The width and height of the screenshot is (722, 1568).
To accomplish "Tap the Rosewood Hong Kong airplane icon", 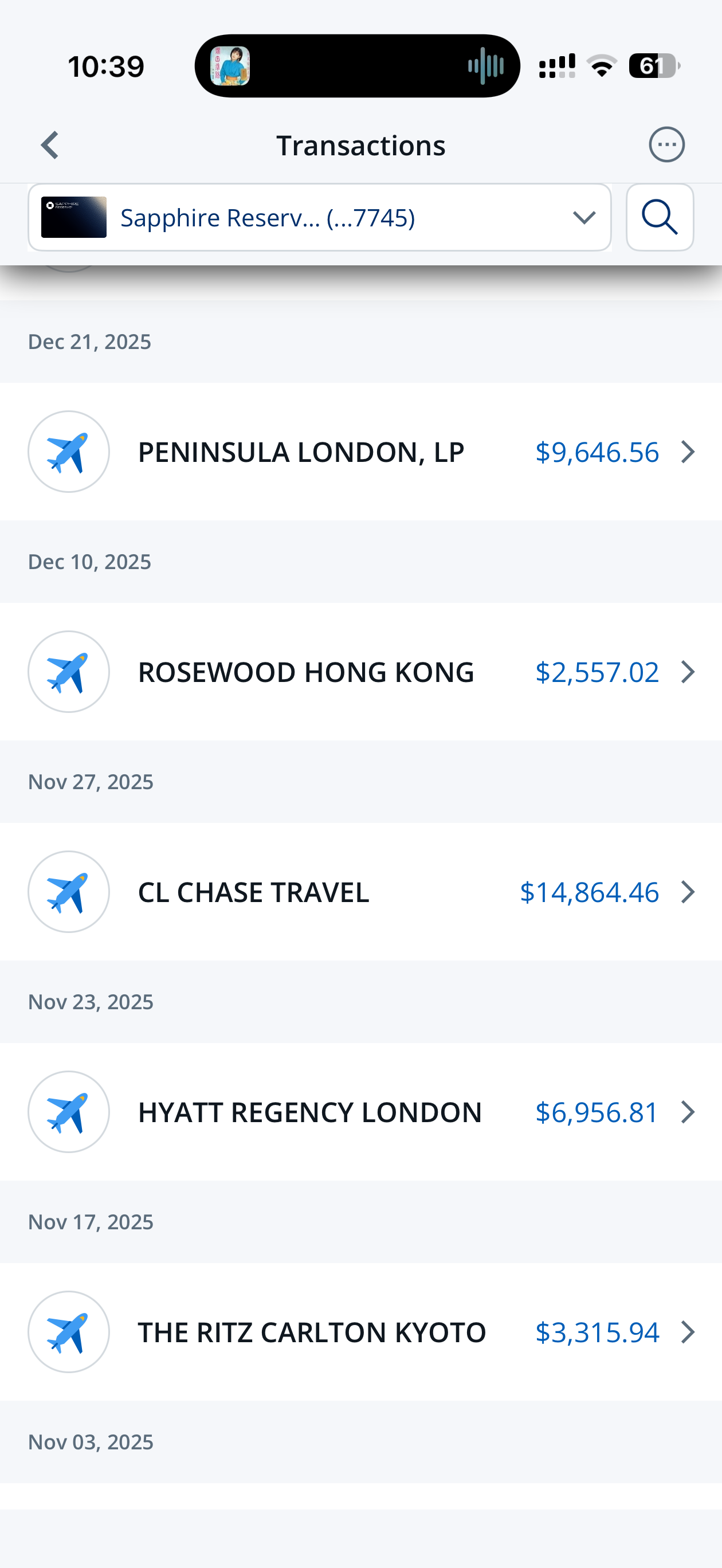I will tap(69, 672).
